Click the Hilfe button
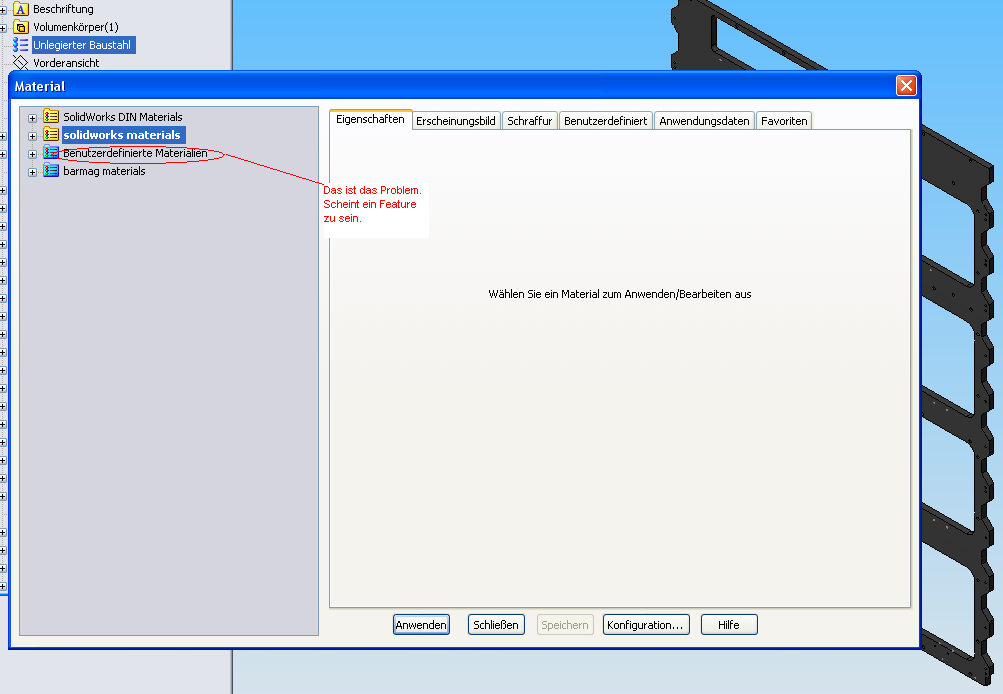 click(729, 625)
